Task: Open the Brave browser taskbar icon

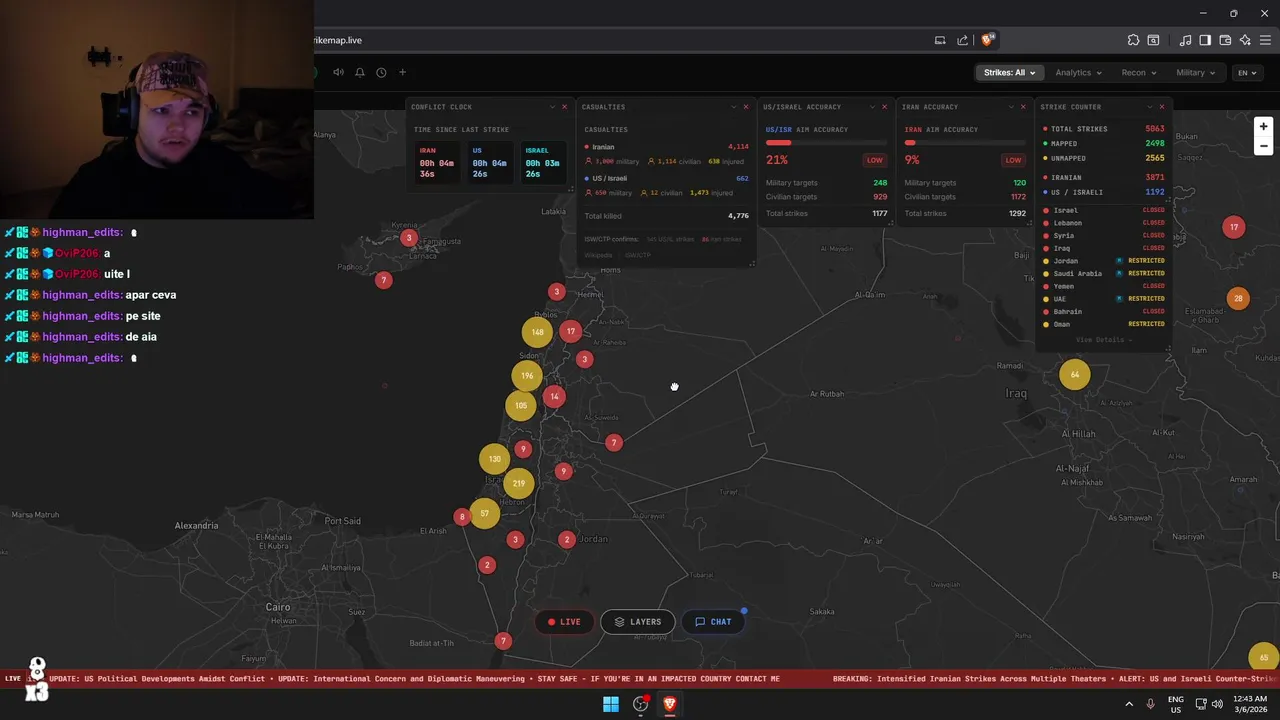Action: (x=670, y=704)
